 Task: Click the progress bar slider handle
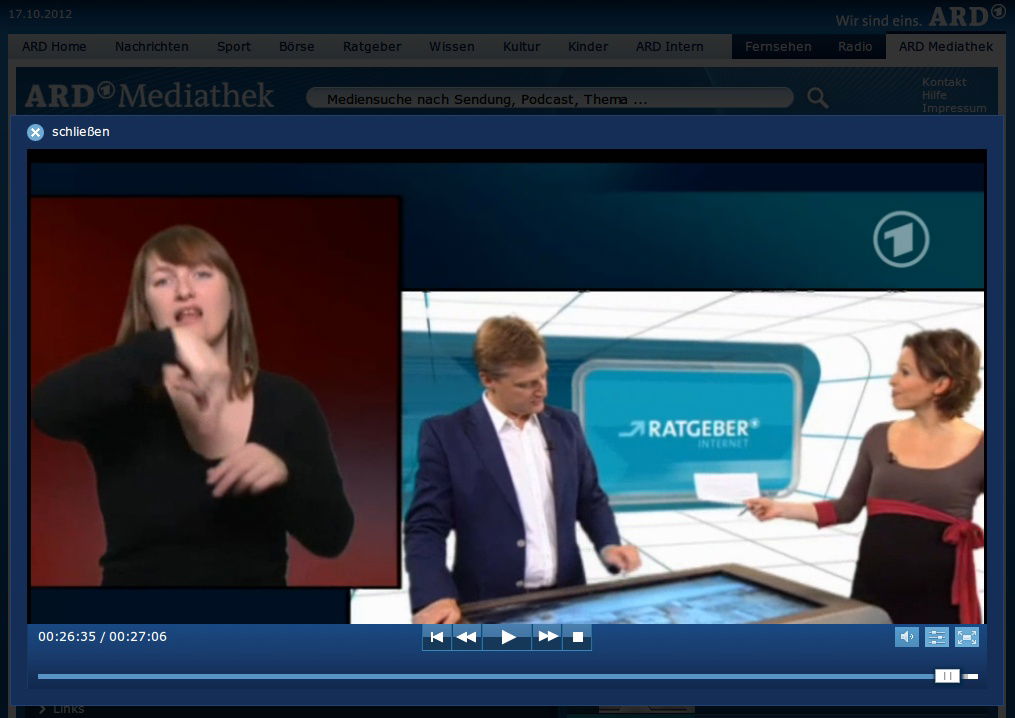click(x=947, y=676)
